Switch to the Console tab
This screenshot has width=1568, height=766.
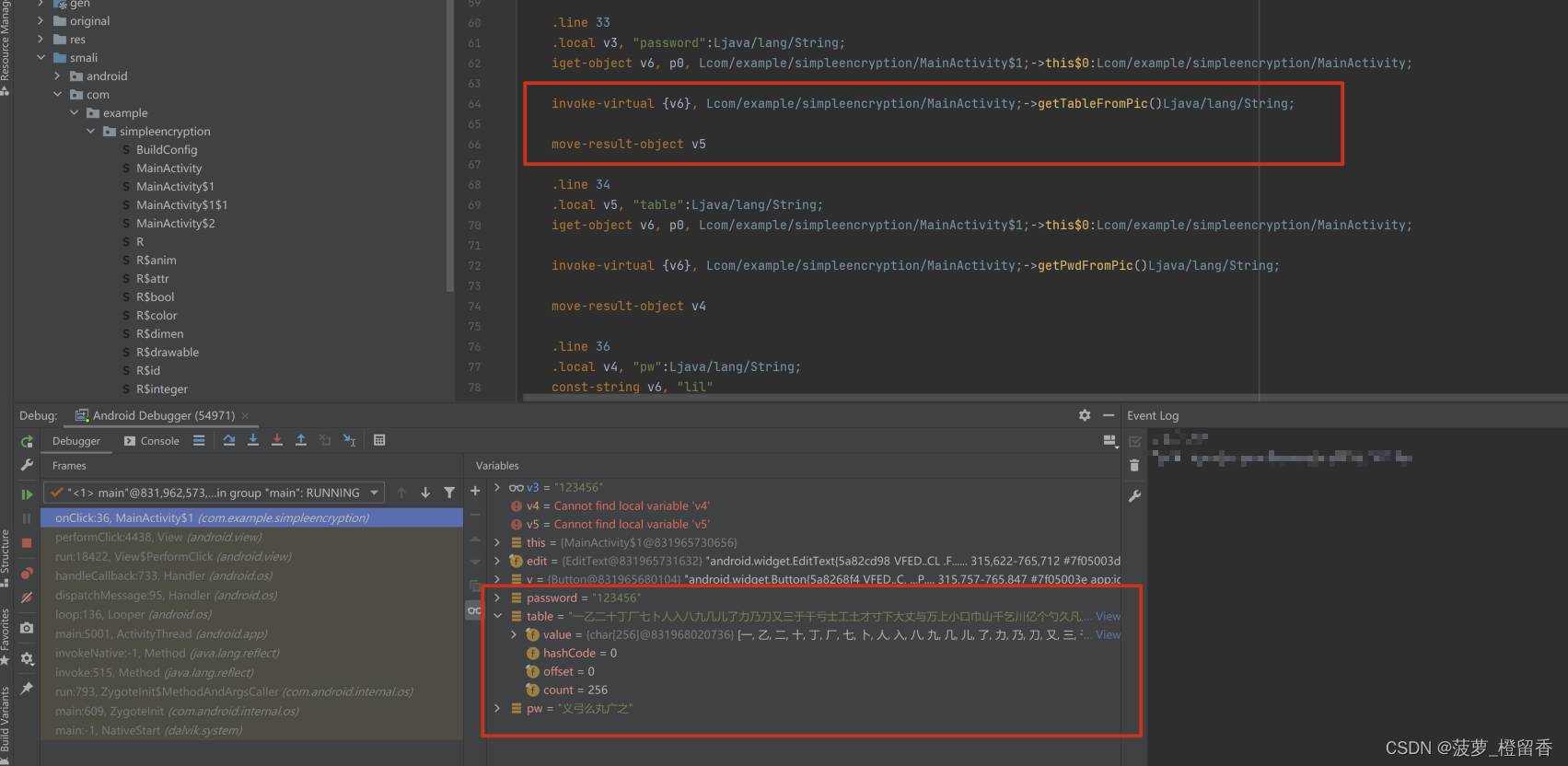(152, 441)
